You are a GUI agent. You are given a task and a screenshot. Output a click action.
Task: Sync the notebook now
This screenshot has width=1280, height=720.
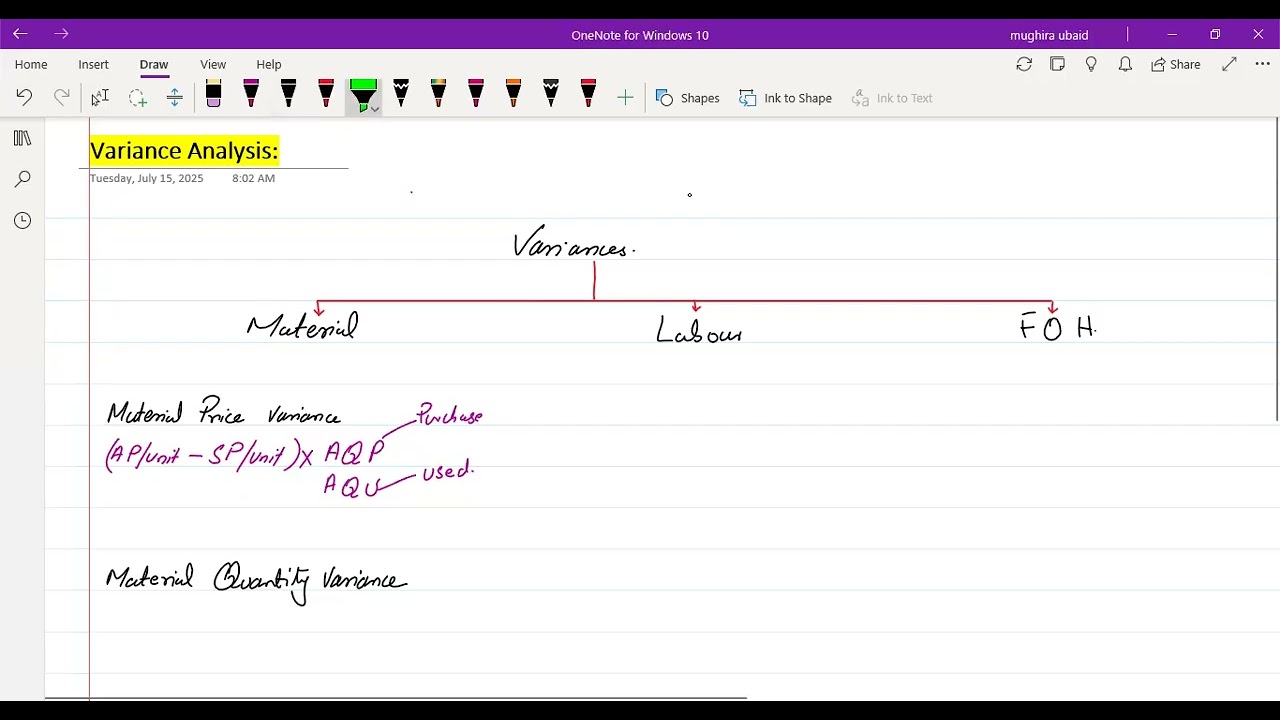pyautogui.click(x=1024, y=64)
